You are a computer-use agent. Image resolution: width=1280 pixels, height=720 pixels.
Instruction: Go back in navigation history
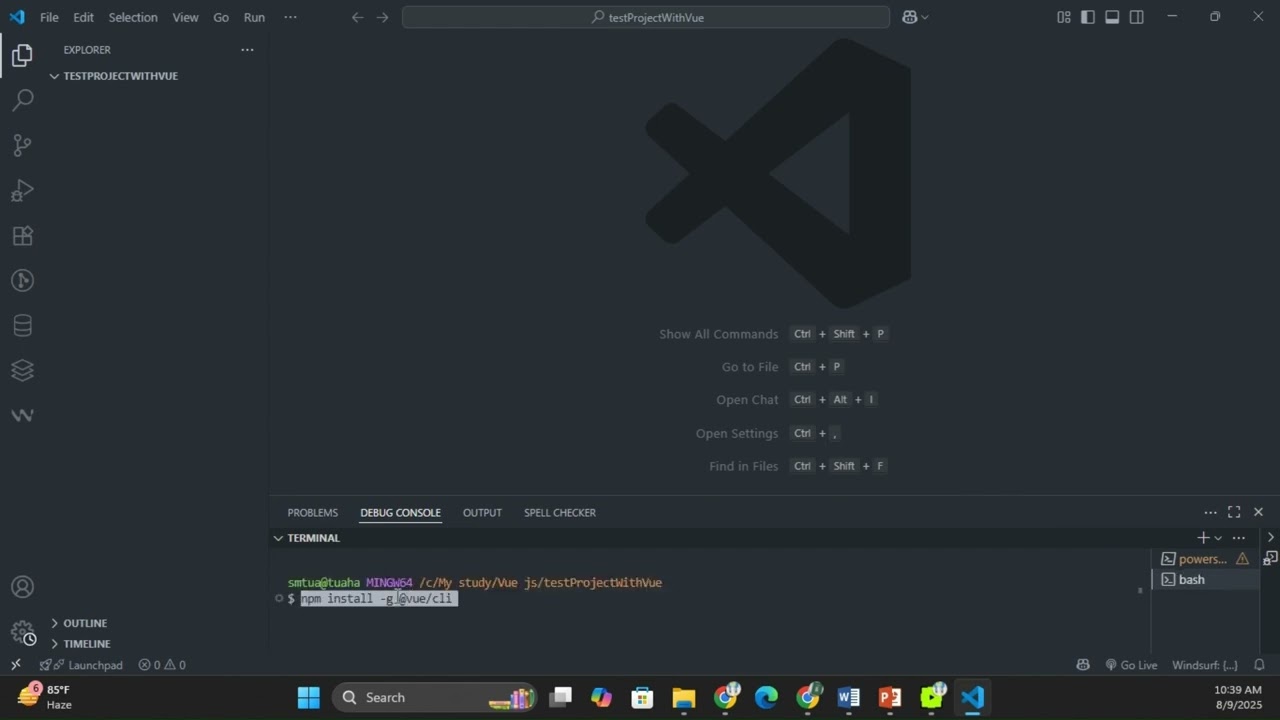pyautogui.click(x=358, y=17)
